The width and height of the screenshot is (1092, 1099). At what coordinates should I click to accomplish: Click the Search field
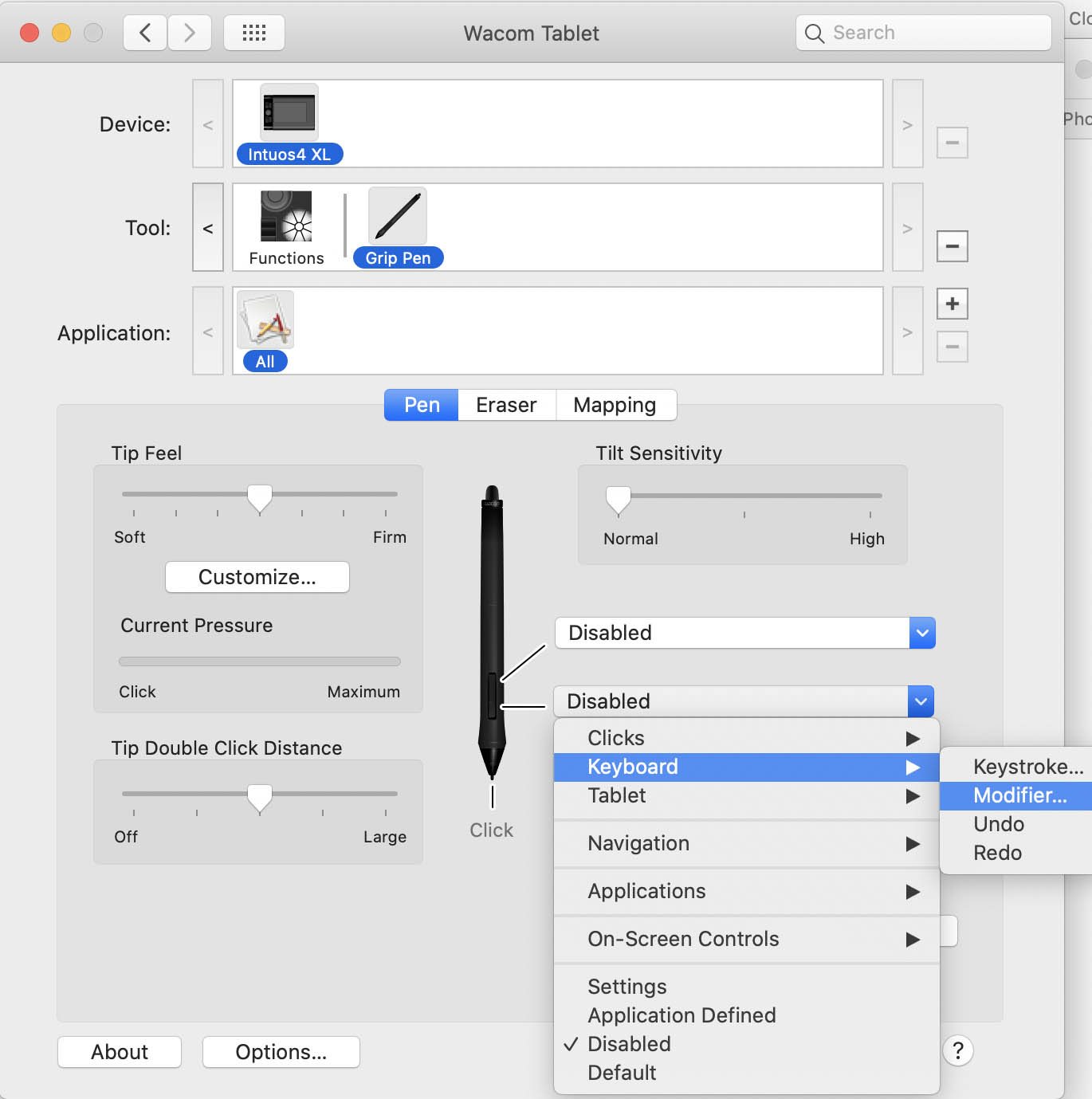(922, 33)
